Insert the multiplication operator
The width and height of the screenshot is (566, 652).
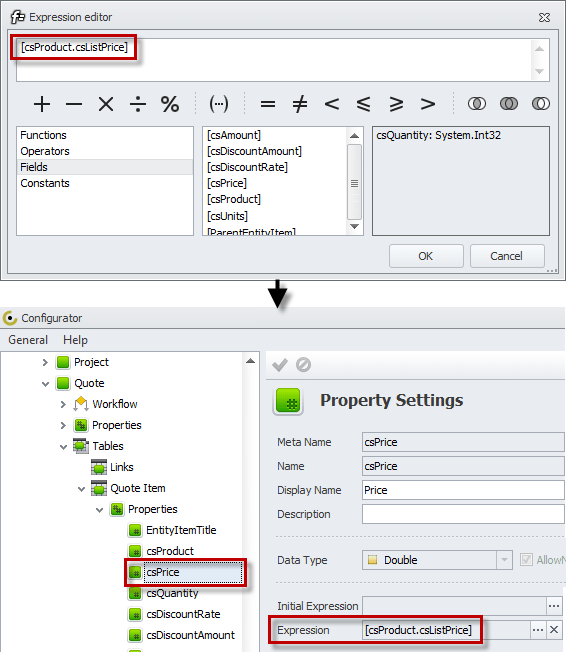tap(106, 104)
